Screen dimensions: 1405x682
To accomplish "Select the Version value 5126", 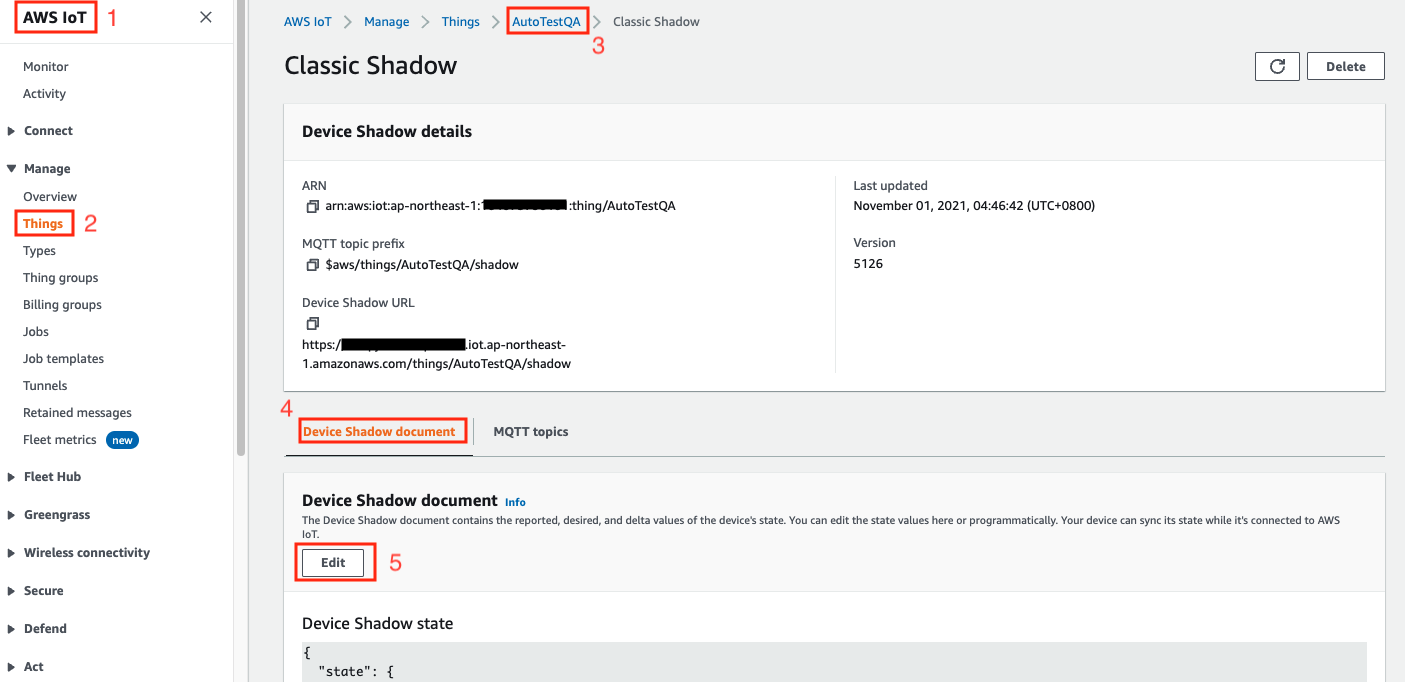I will point(868,264).
